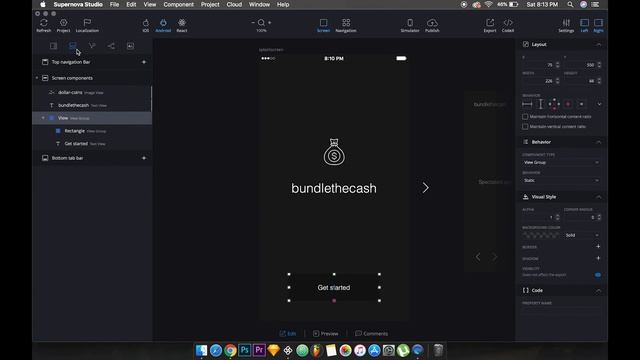Switch to Screen view mode
The height and width of the screenshot is (360, 640).
coord(323,25)
